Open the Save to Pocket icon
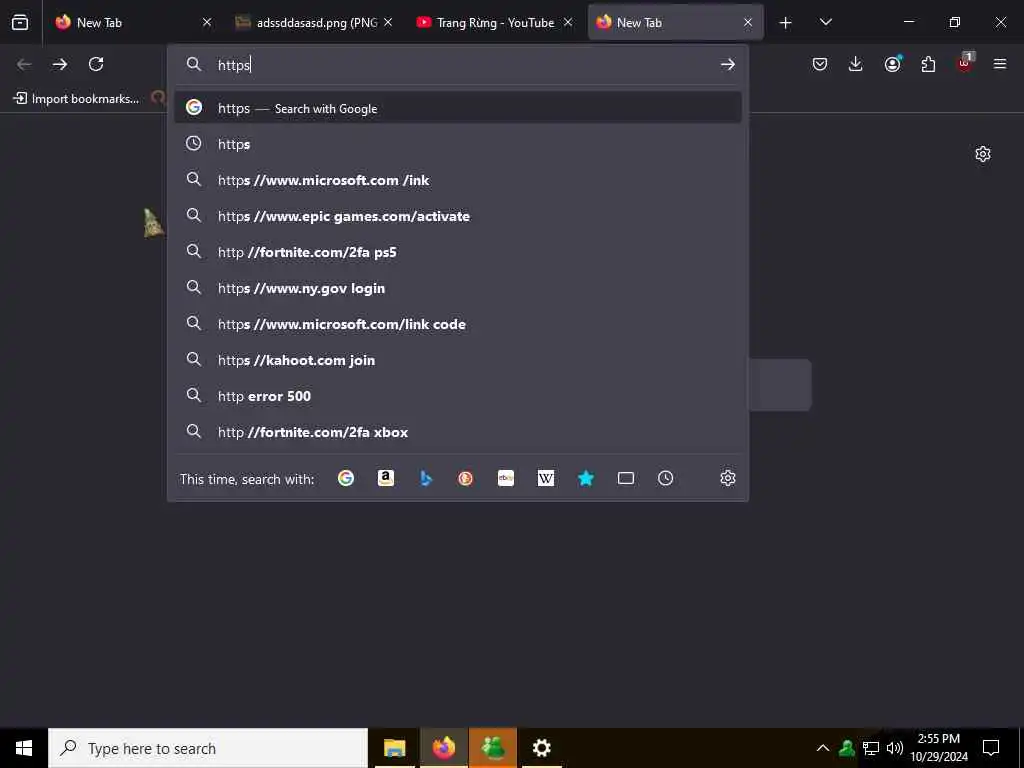This screenshot has width=1024, height=768. [820, 64]
